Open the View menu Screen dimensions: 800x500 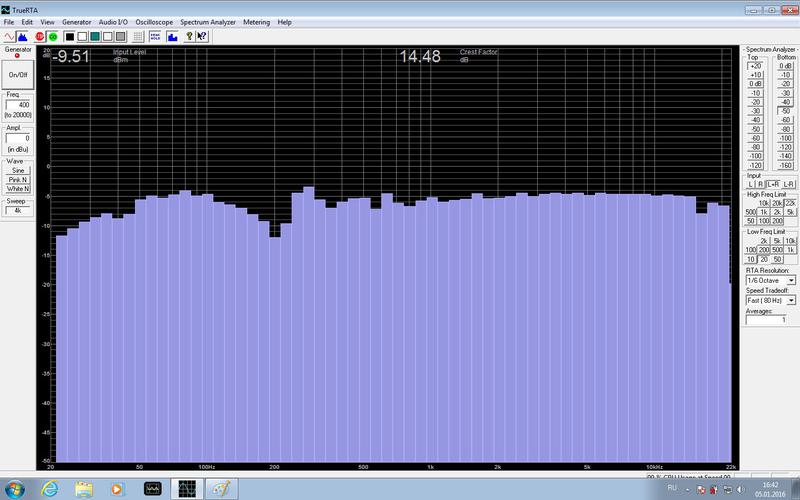point(47,22)
